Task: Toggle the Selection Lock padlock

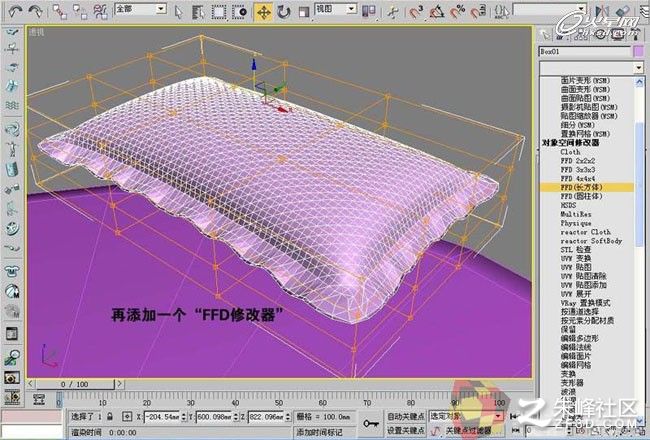Action: [110, 416]
